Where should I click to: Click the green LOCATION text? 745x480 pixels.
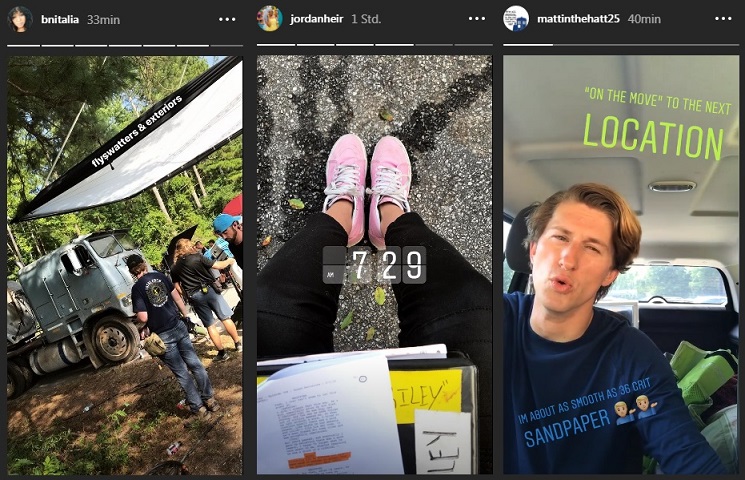(653, 137)
